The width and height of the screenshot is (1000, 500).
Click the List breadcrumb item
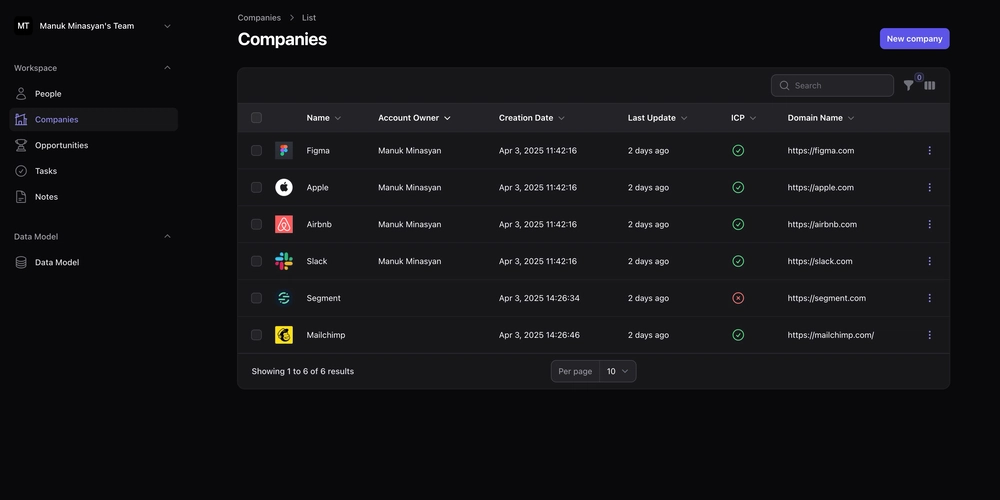[309, 18]
